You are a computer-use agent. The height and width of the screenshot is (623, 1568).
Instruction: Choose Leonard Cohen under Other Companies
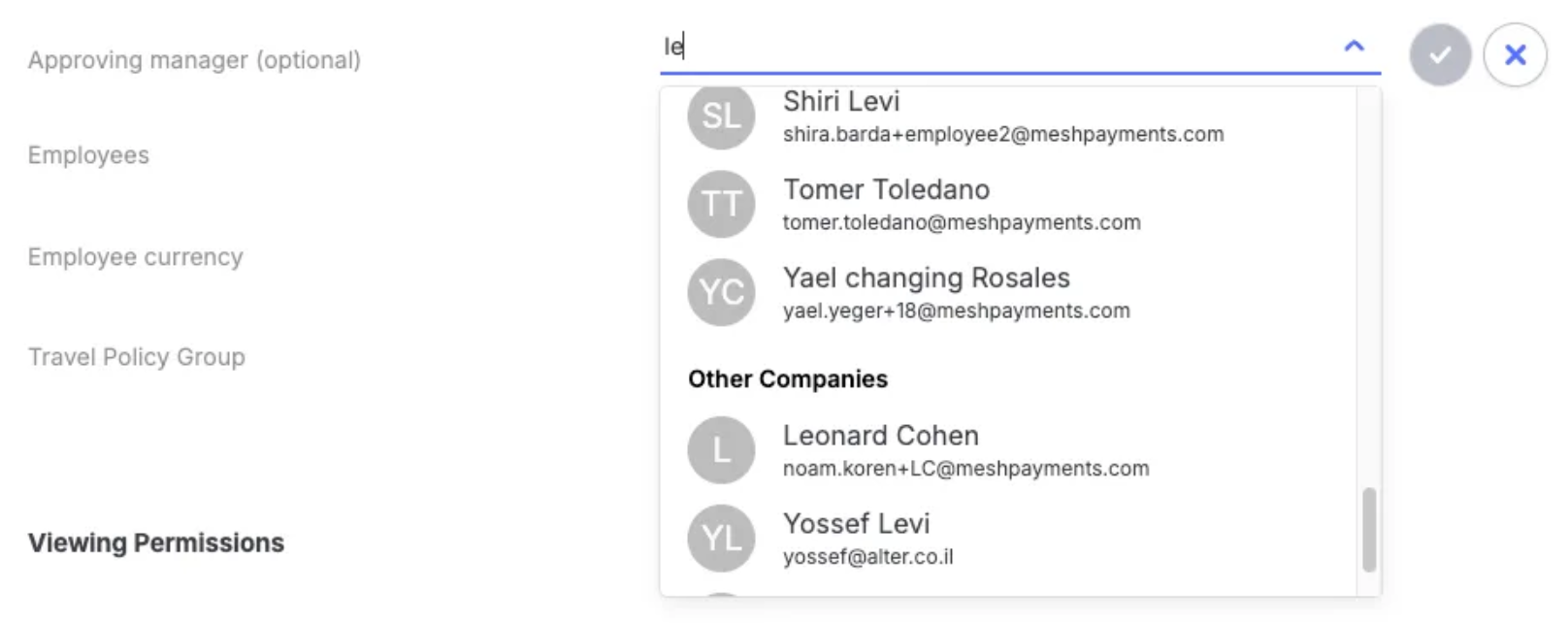(1009, 450)
